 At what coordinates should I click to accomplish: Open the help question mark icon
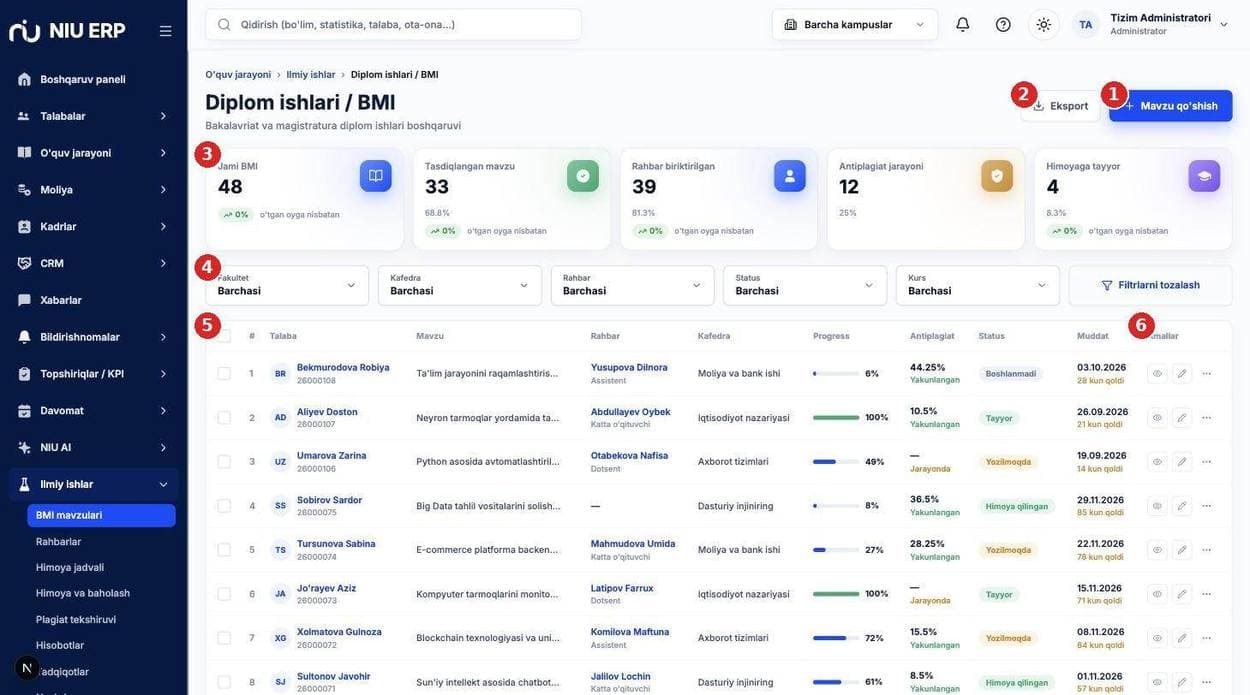tap(1003, 24)
